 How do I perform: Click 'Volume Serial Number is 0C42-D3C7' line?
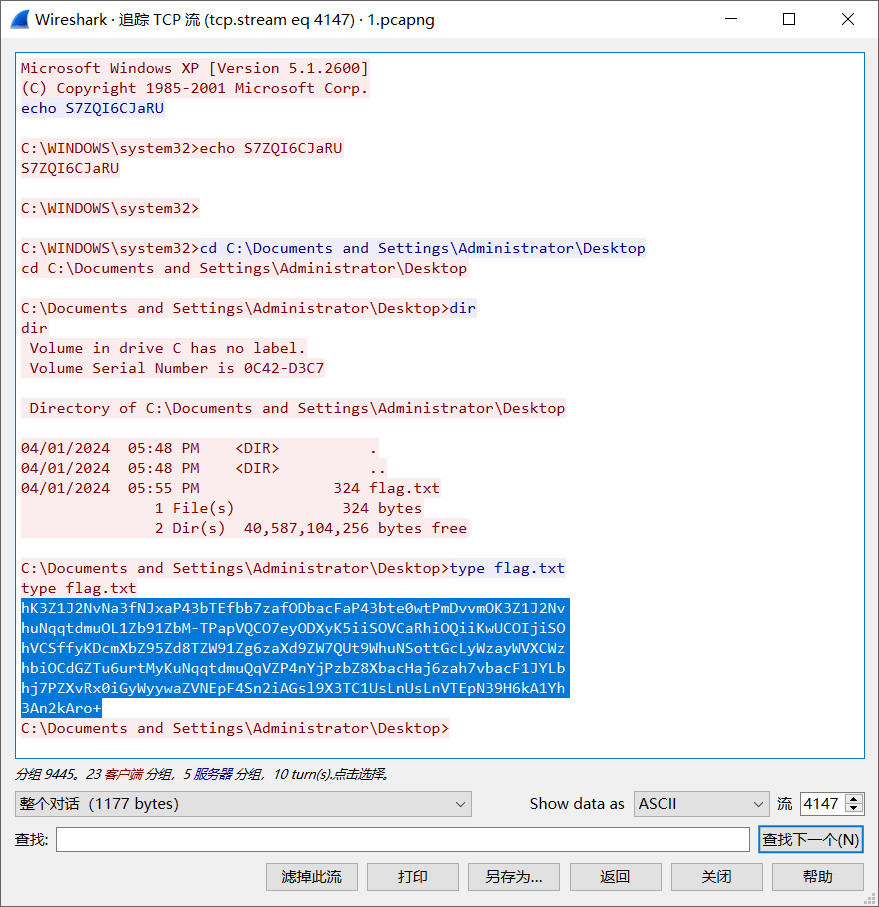pos(176,368)
